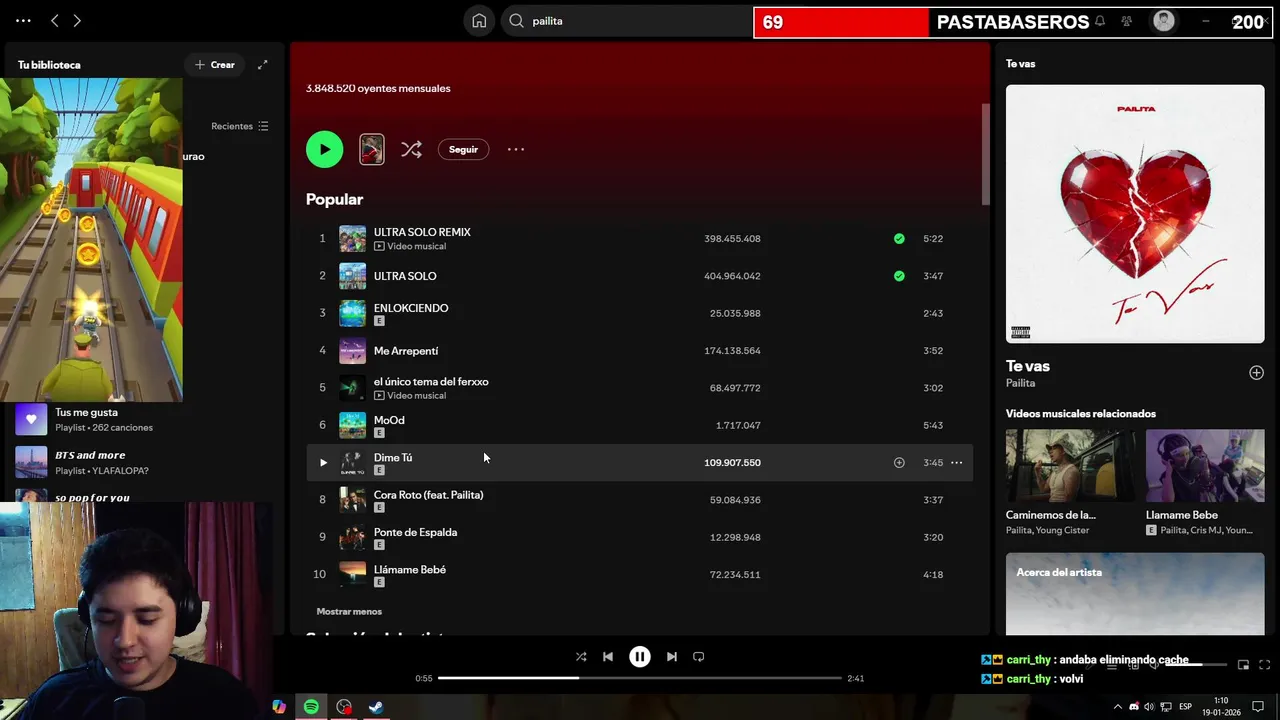
Task: Click the Crear button in library
Action: 214,64
